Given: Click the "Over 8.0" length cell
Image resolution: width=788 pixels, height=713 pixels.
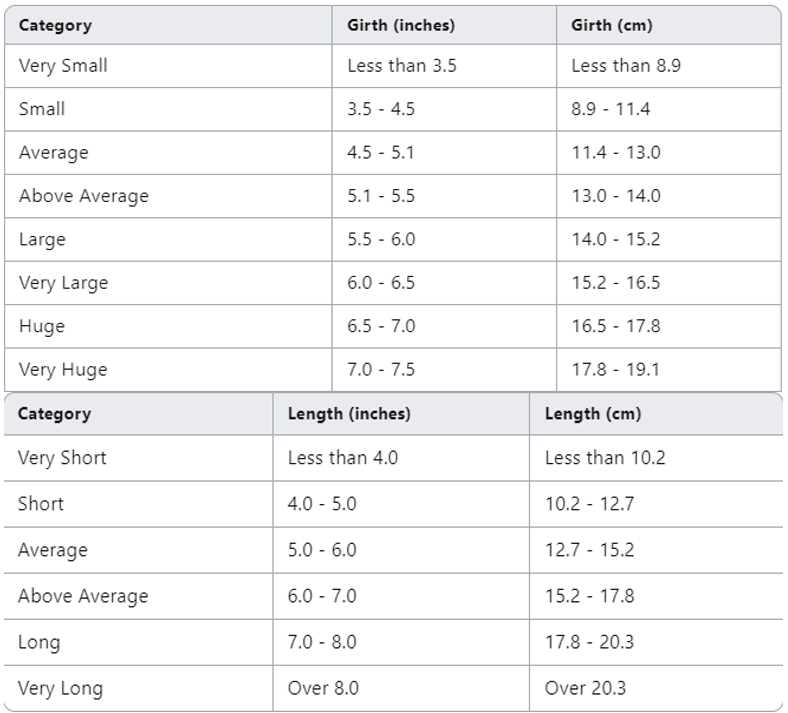Looking at the screenshot, I should pyautogui.click(x=323, y=689).
